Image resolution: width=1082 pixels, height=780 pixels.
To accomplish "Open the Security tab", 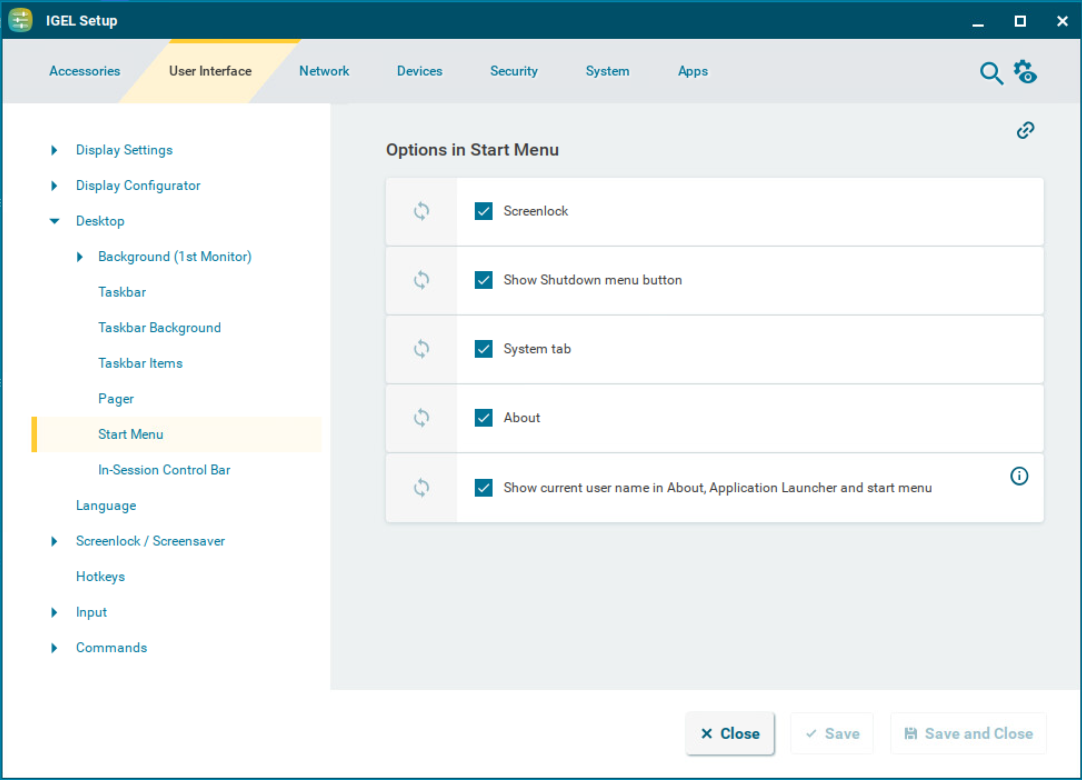I will (x=513, y=71).
